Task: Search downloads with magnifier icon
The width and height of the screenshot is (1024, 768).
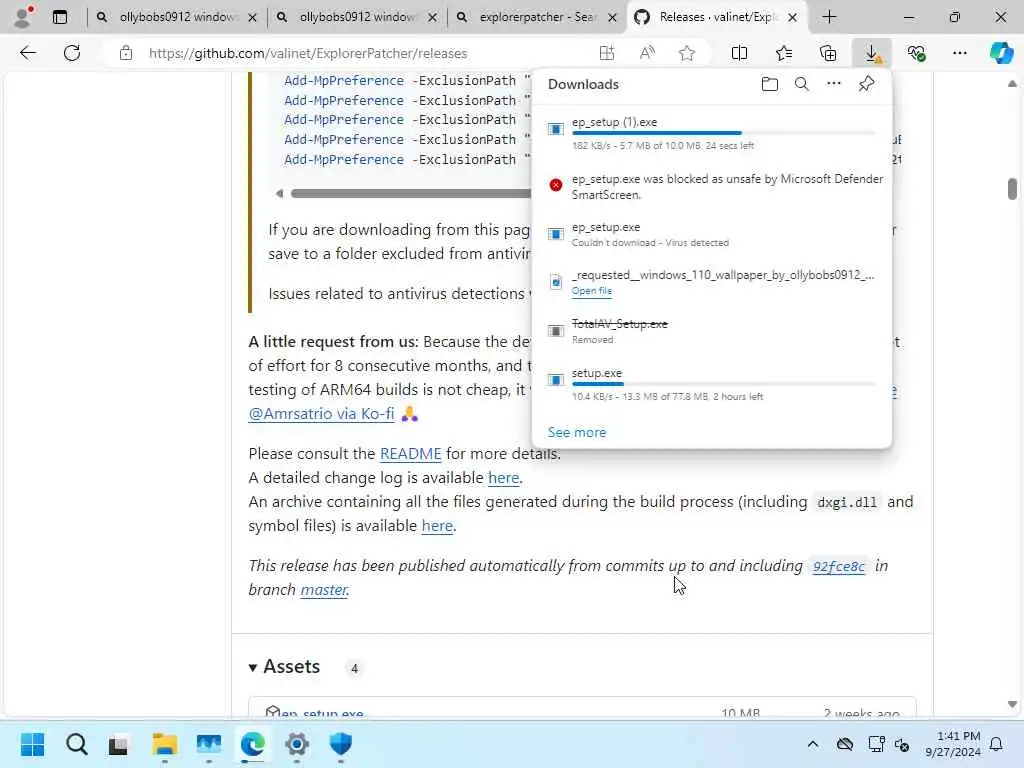Action: tap(801, 84)
